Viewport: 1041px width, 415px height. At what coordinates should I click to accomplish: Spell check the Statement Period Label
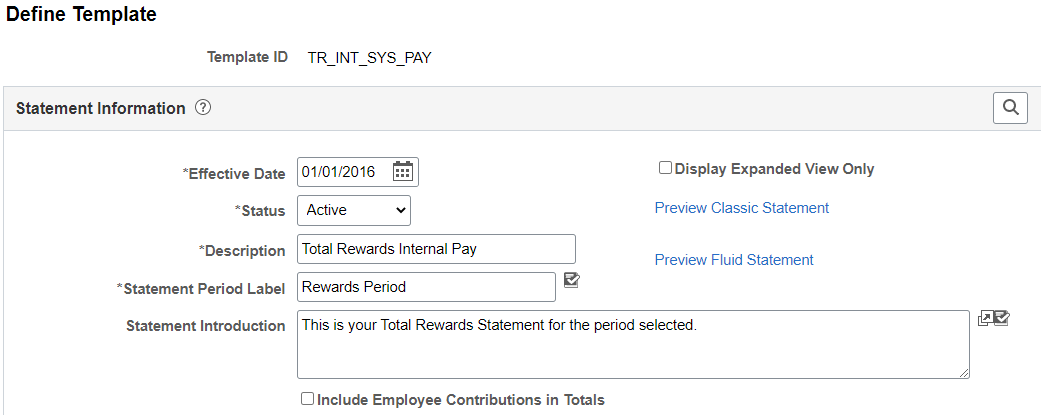click(x=572, y=281)
